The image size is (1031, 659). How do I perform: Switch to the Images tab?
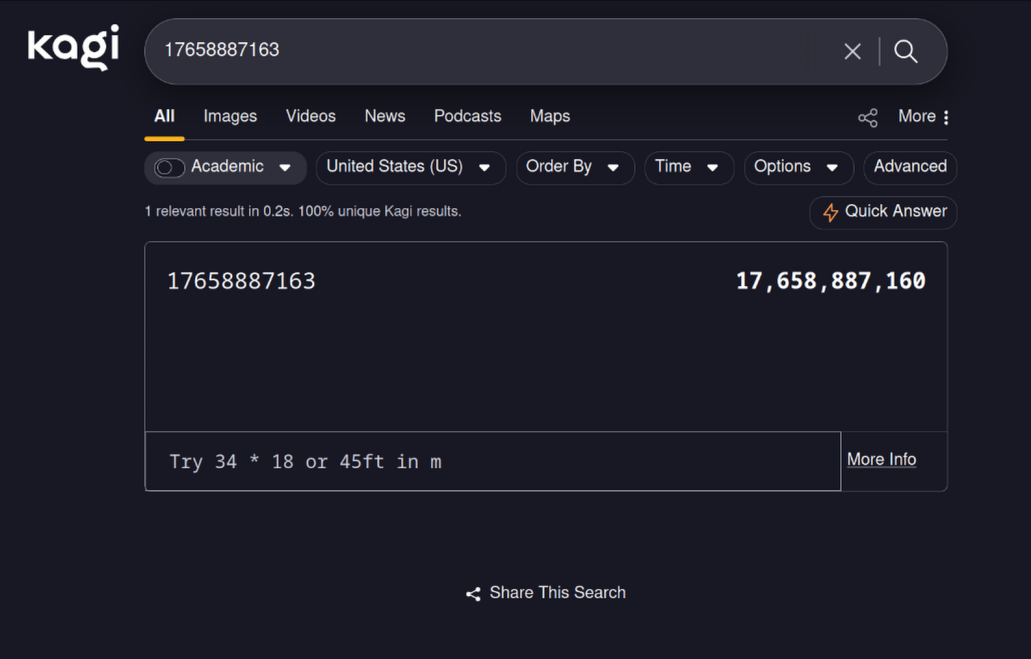coord(230,116)
